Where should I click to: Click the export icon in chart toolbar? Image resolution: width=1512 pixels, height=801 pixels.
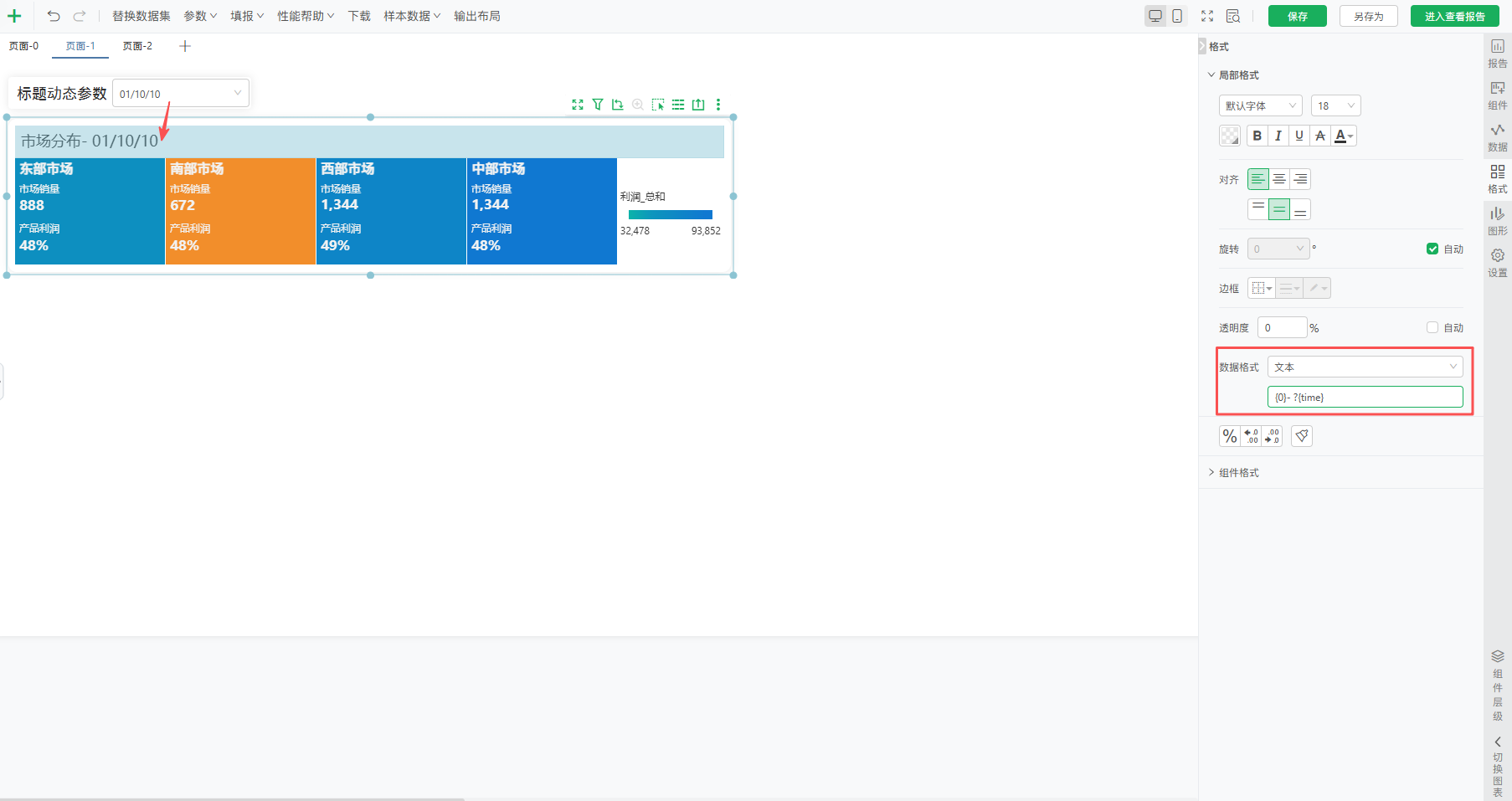698,105
